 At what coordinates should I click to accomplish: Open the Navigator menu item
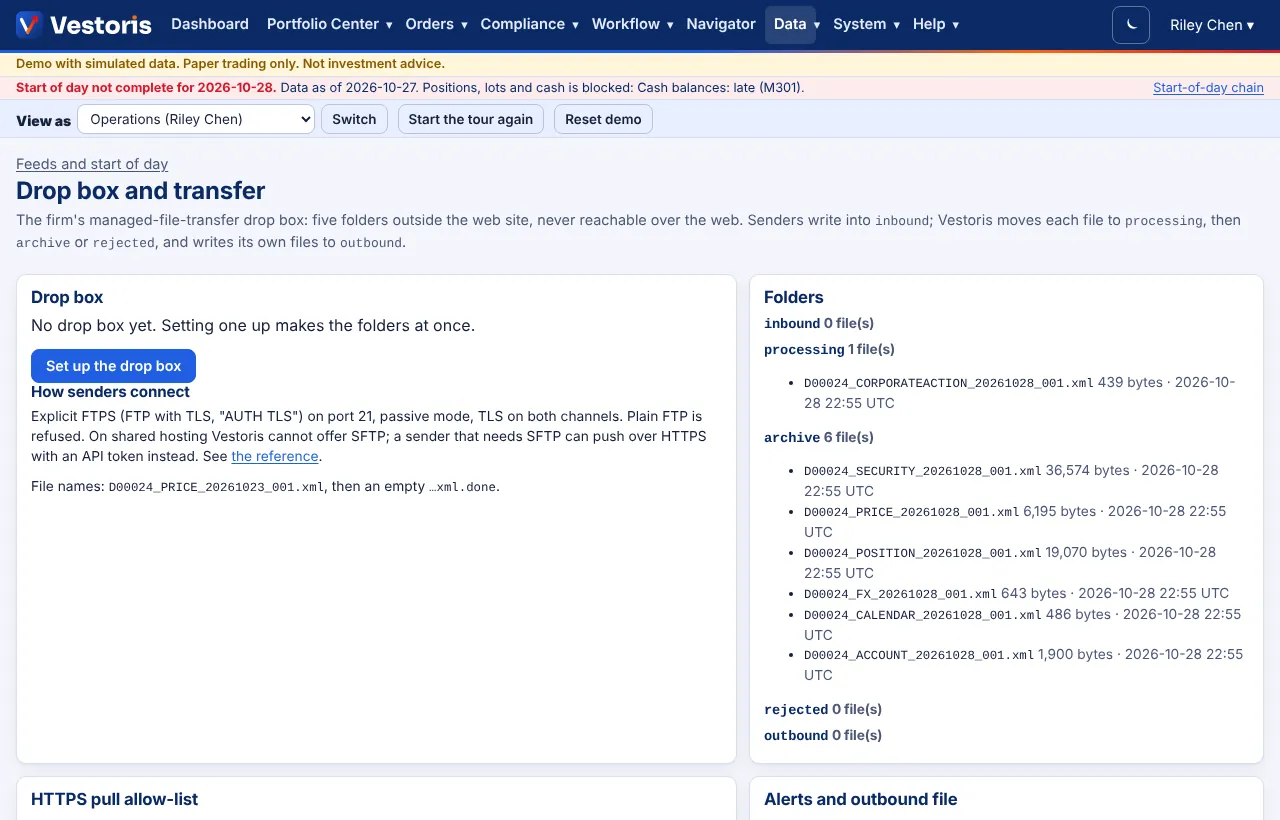point(721,24)
